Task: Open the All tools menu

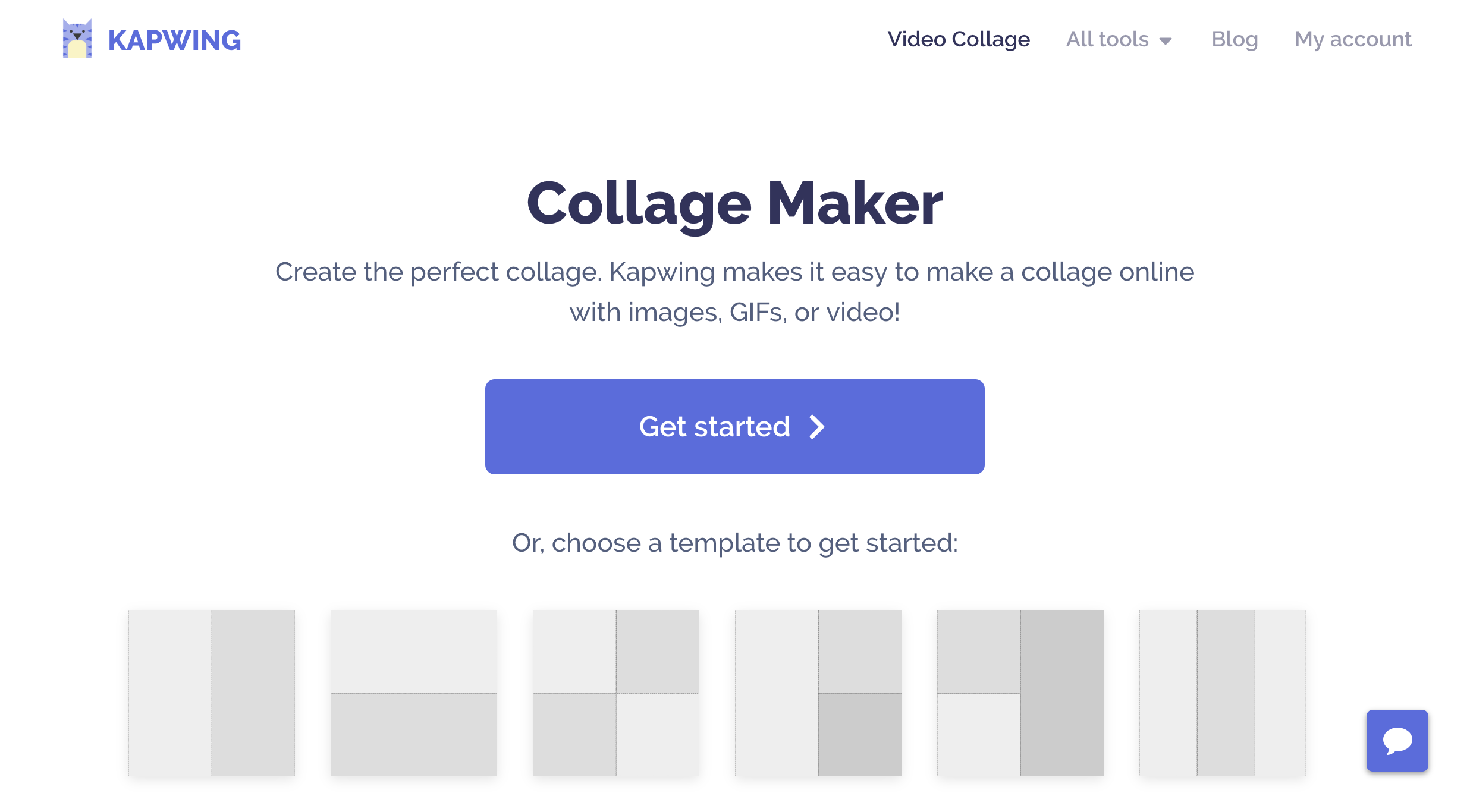Action: [1119, 39]
